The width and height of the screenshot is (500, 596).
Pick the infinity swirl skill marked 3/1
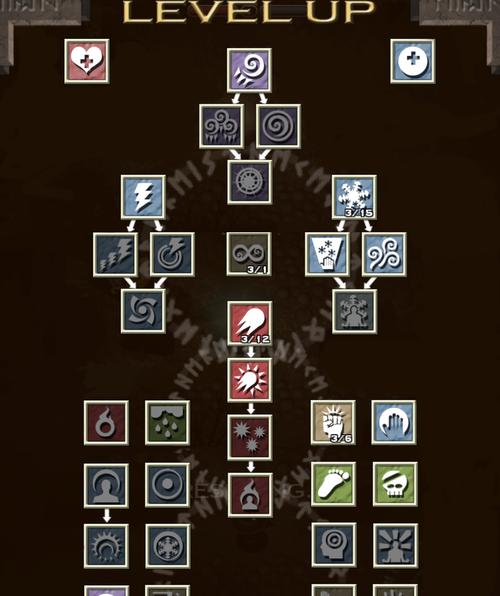click(x=249, y=254)
